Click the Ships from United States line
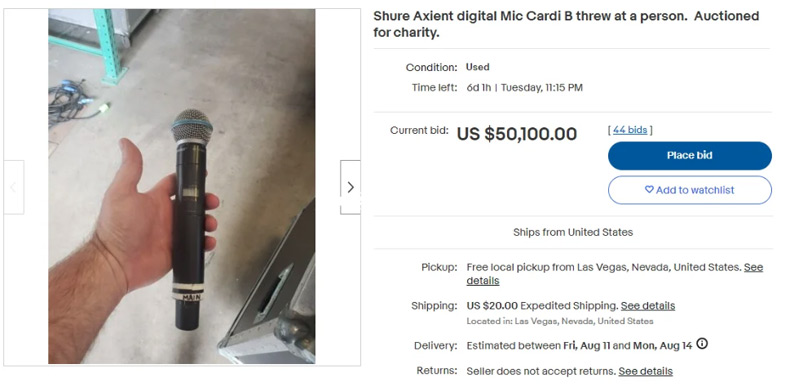 [x=573, y=232]
